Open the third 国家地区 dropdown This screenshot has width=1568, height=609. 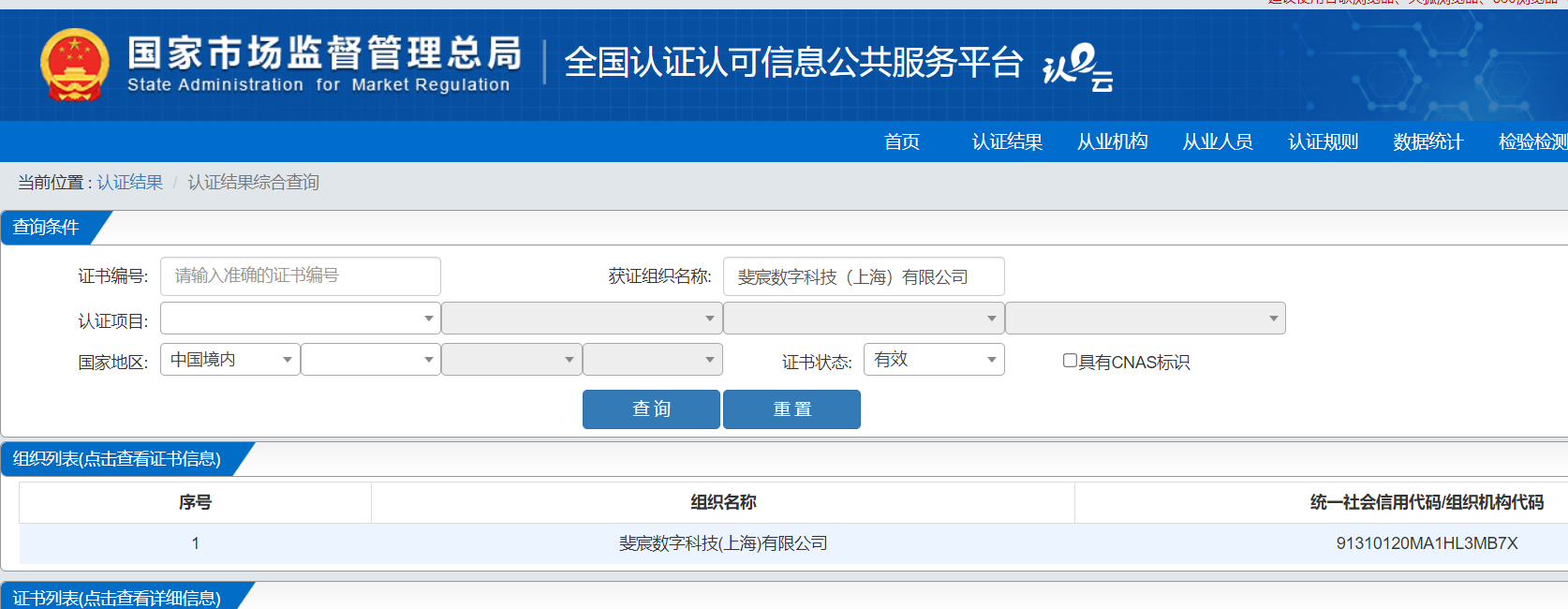tap(511, 360)
